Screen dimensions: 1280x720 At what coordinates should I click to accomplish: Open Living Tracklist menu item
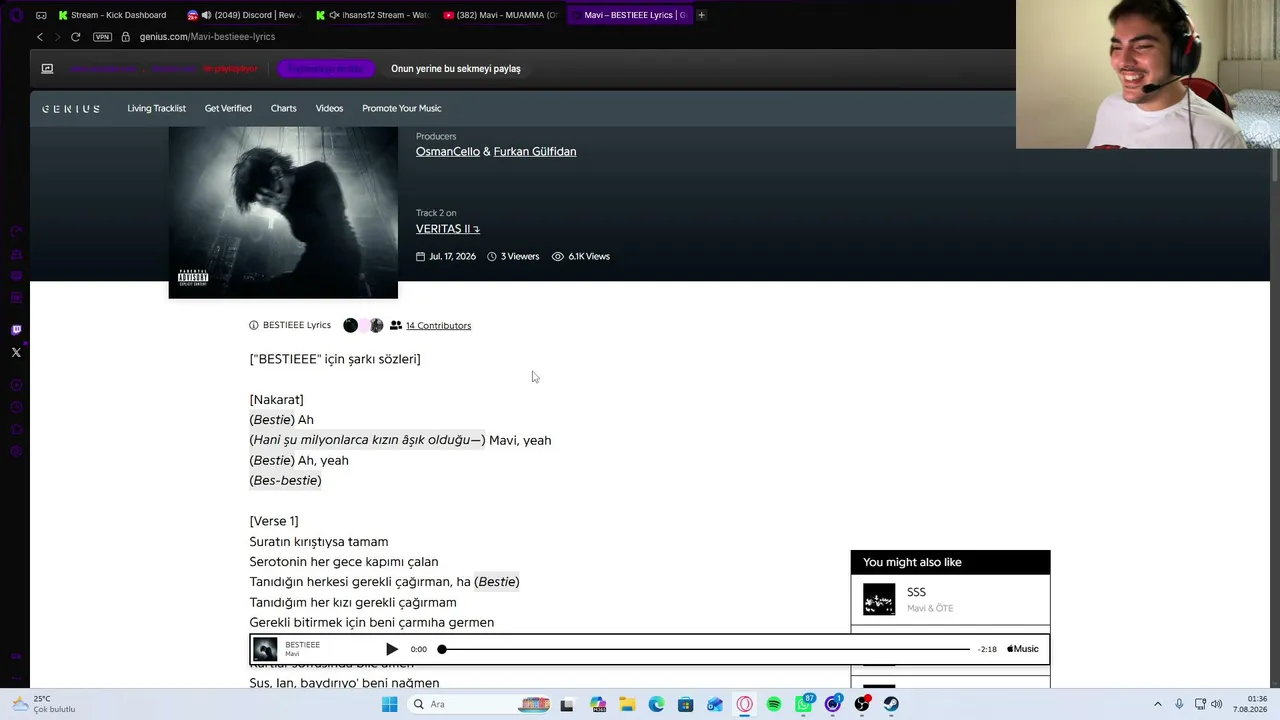click(156, 108)
